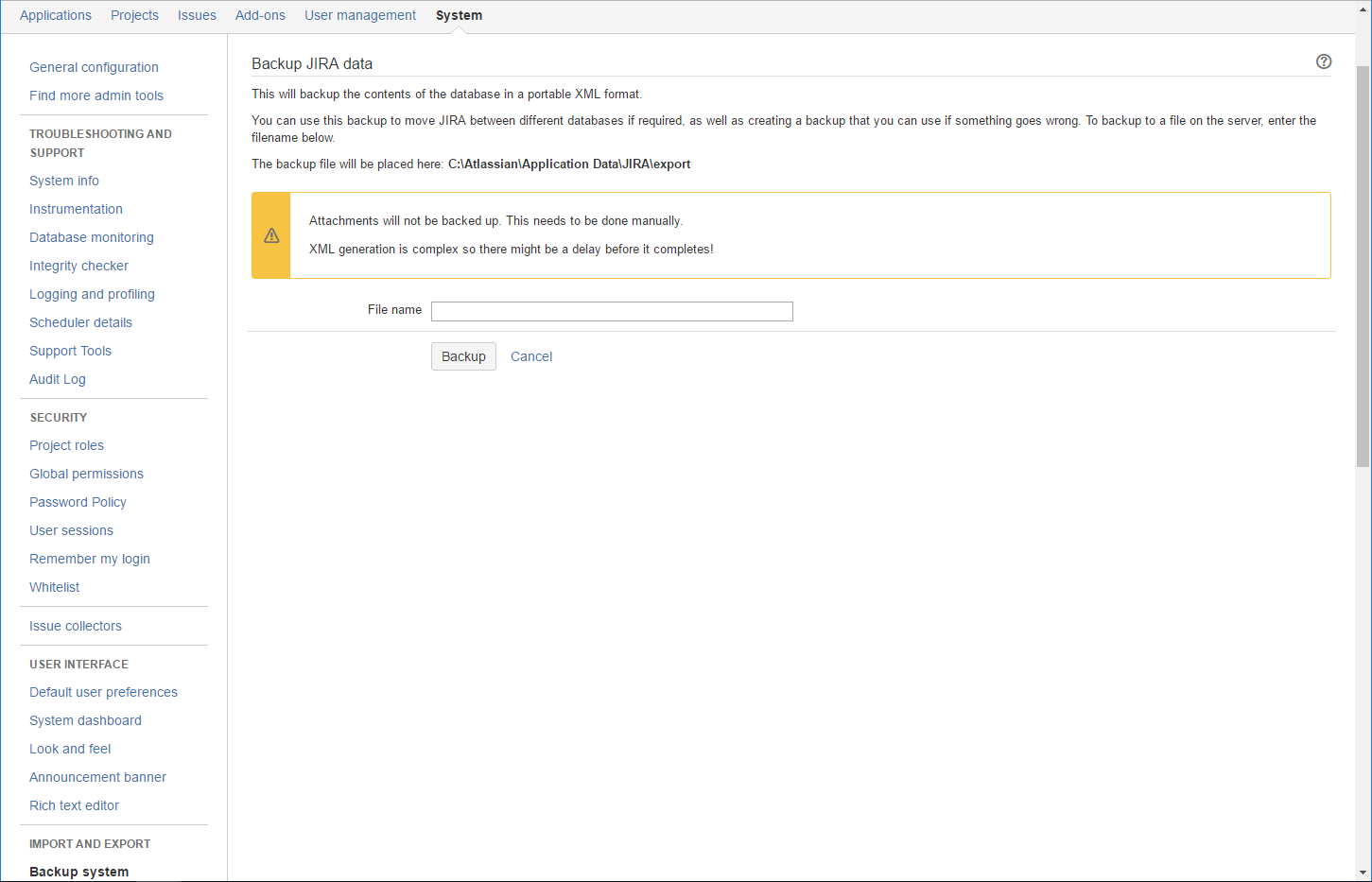Open Look and feel
This screenshot has width=1372, height=882.
(70, 749)
